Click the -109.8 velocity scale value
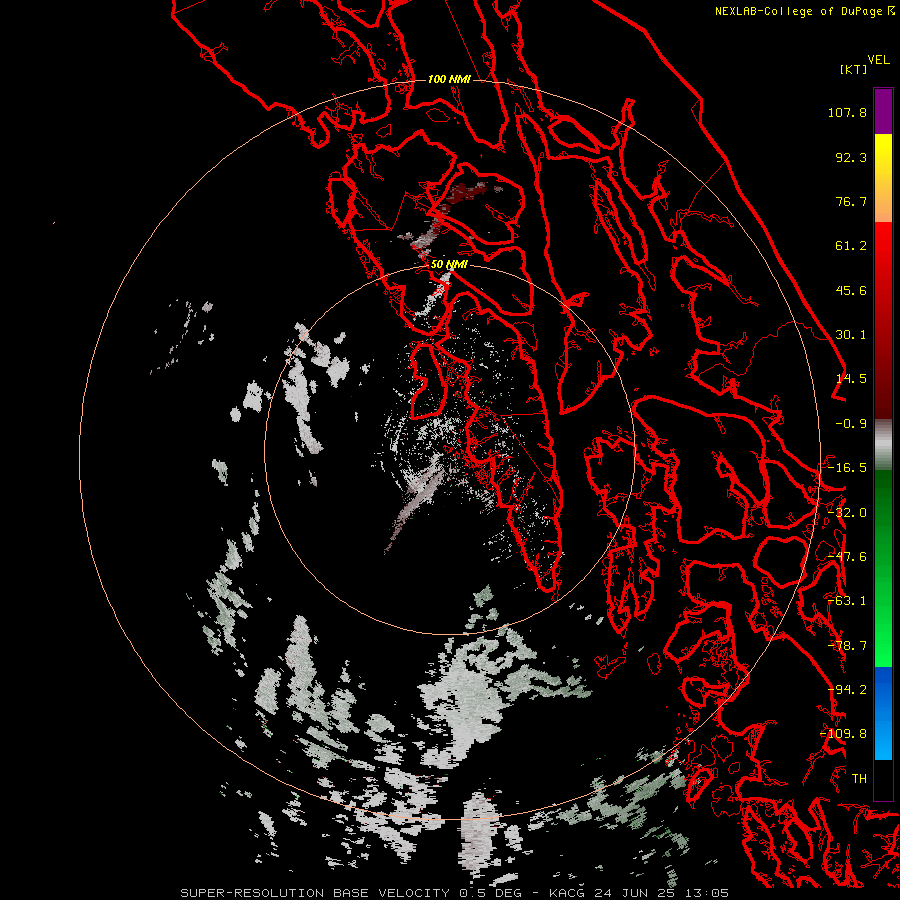 coord(844,734)
